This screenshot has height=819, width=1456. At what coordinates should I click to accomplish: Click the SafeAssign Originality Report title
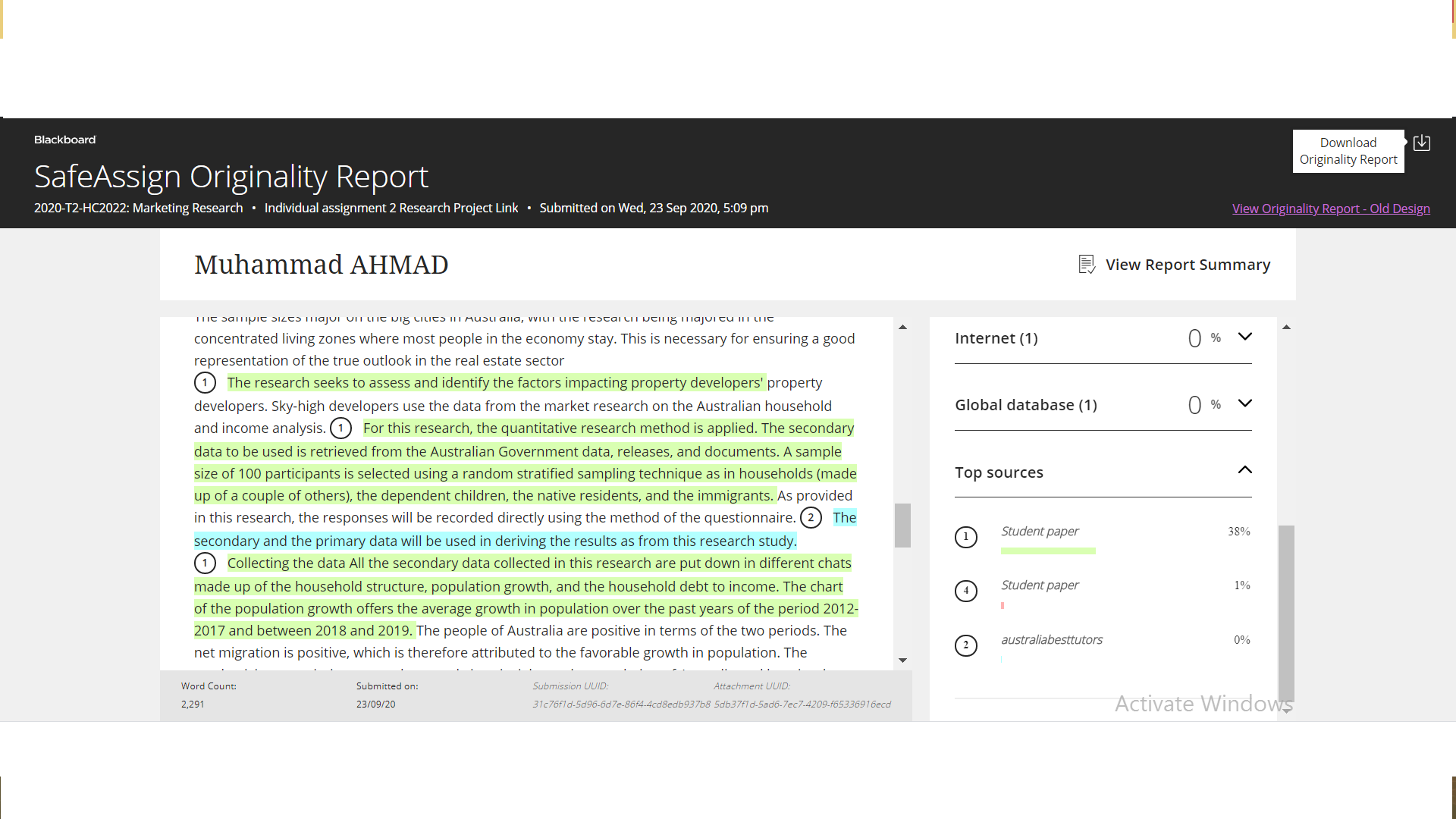[x=231, y=177]
